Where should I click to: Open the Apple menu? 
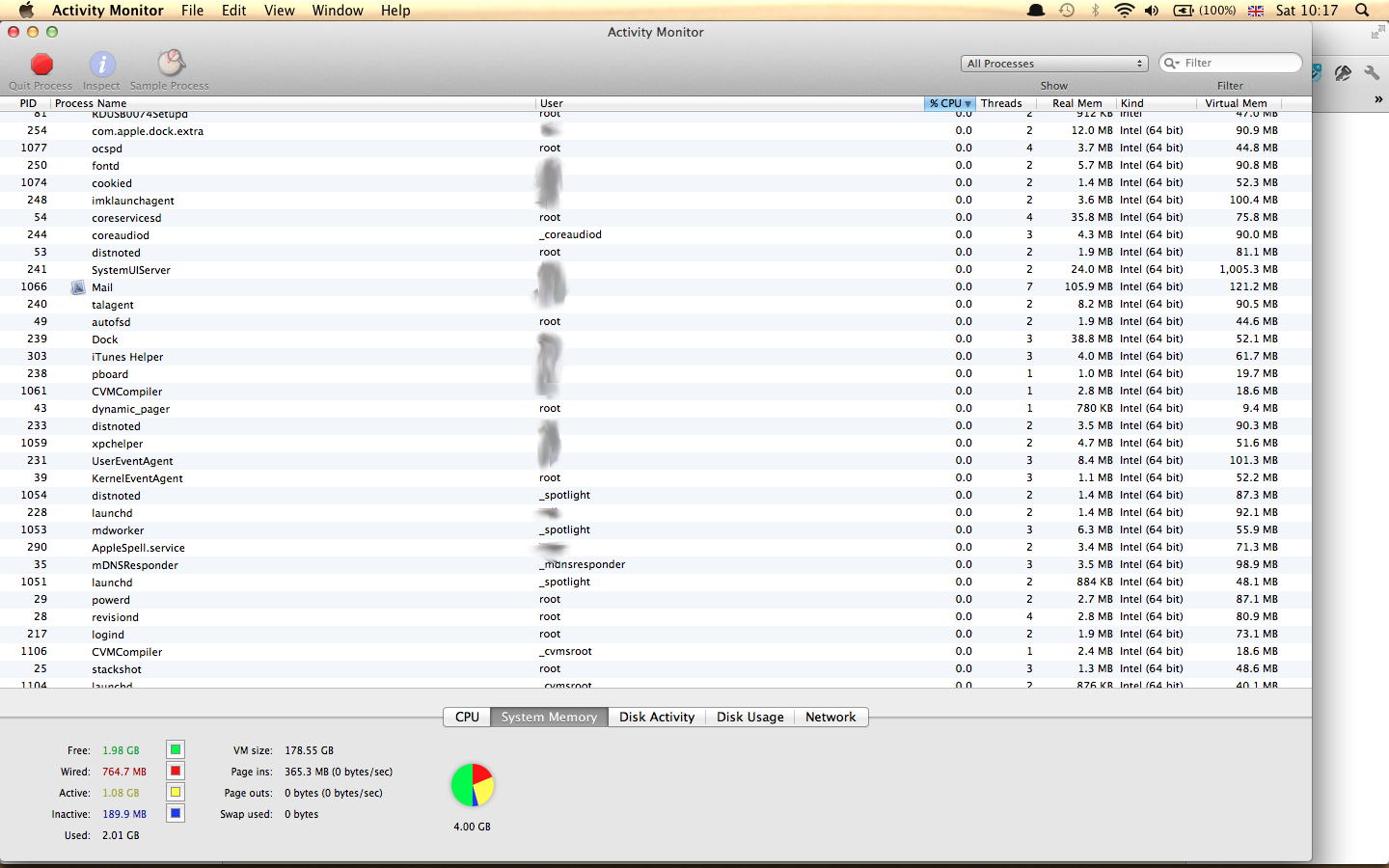(x=26, y=11)
